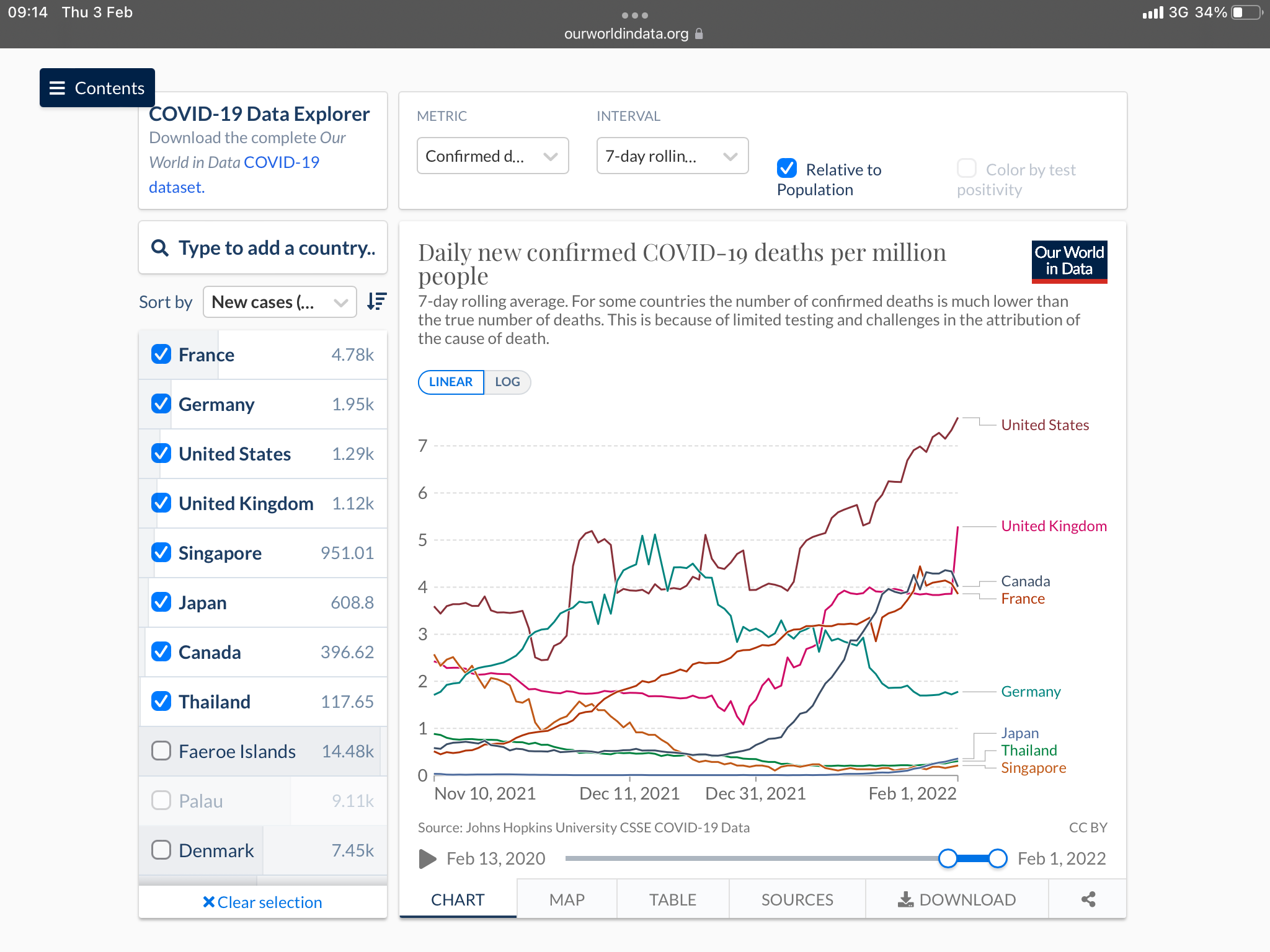Screen dimensions: 1270x952
Task: Click the Feb 13, 2020 start date
Action: pyautogui.click(x=495, y=858)
